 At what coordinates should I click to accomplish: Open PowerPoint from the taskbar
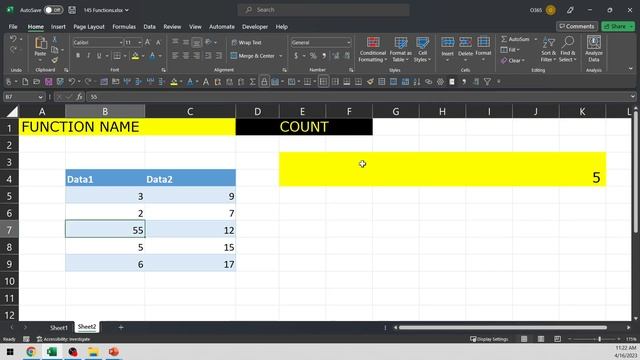(x=113, y=351)
